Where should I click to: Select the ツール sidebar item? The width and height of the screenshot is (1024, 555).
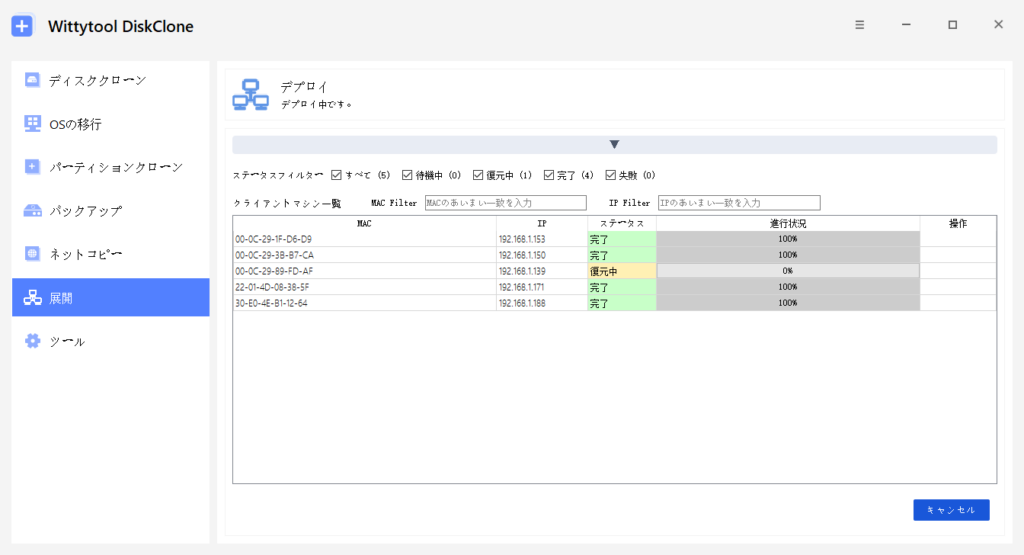pos(111,341)
